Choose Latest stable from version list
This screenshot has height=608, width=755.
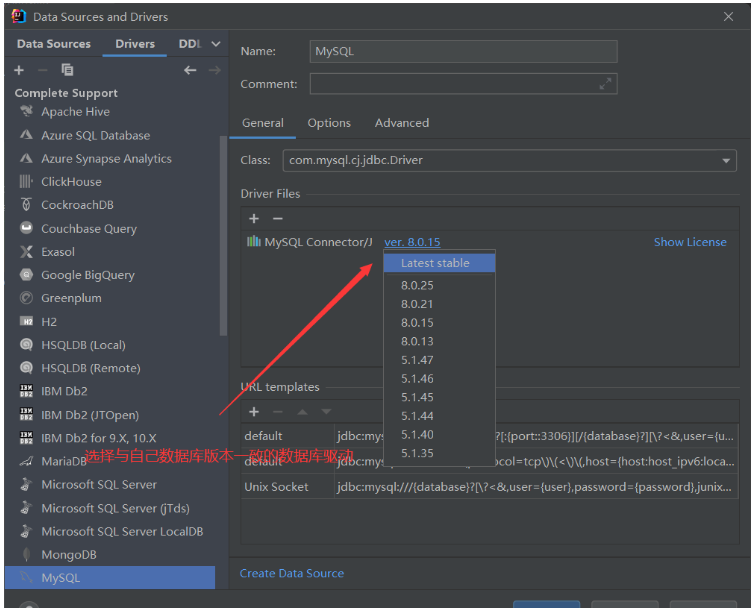point(434,263)
